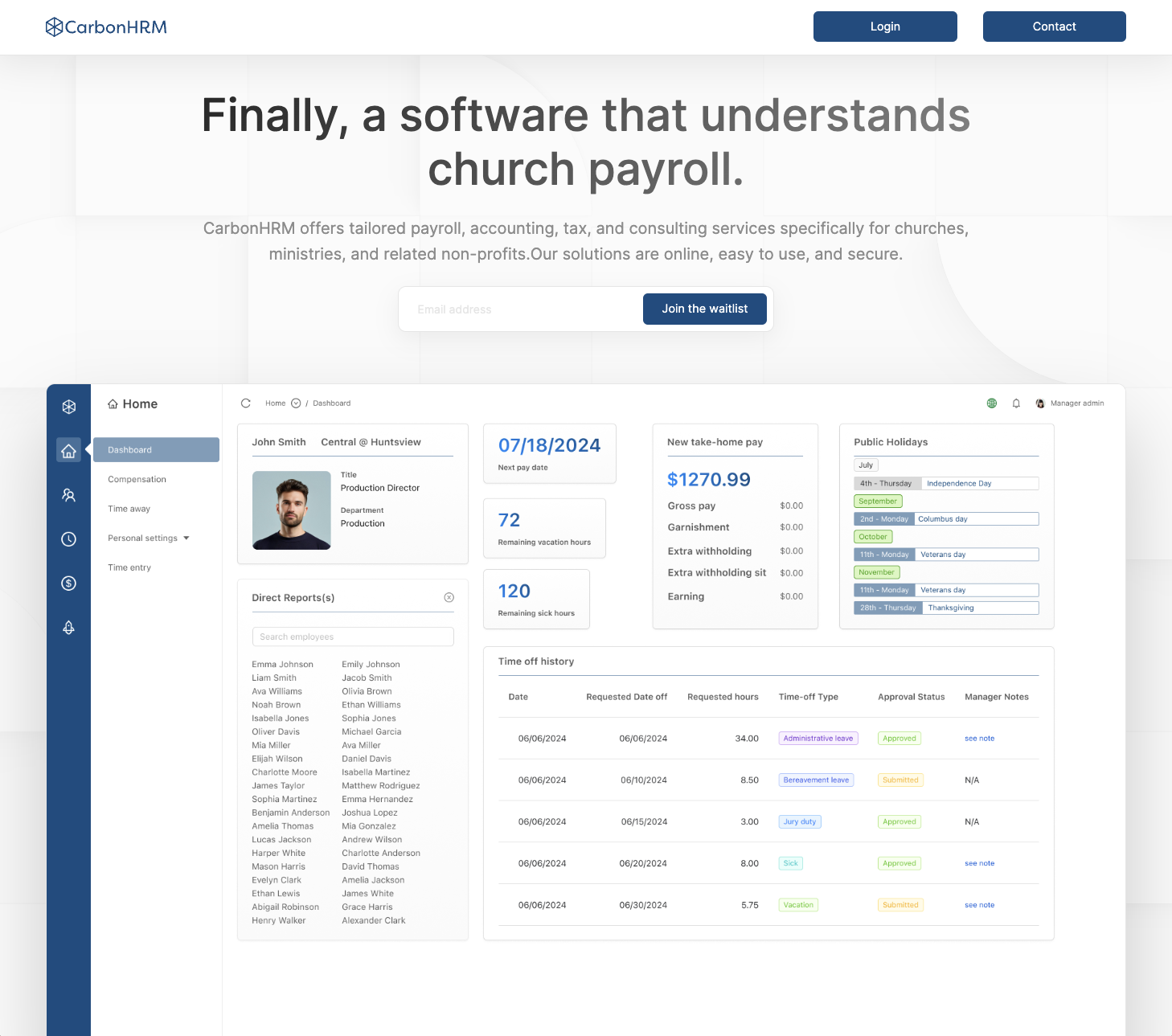The image size is (1172, 1036).
Task: Click employee Michael Garcia
Action: [x=371, y=732]
